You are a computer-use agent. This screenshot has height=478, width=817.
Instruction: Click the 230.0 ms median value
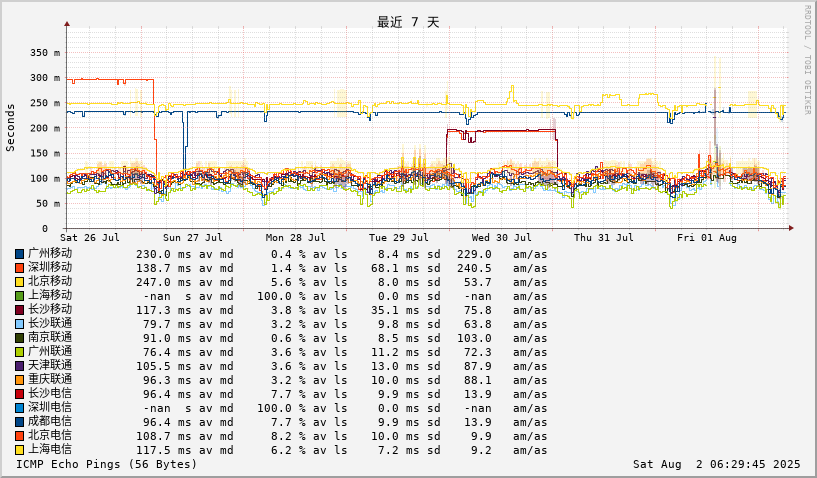coord(164,254)
